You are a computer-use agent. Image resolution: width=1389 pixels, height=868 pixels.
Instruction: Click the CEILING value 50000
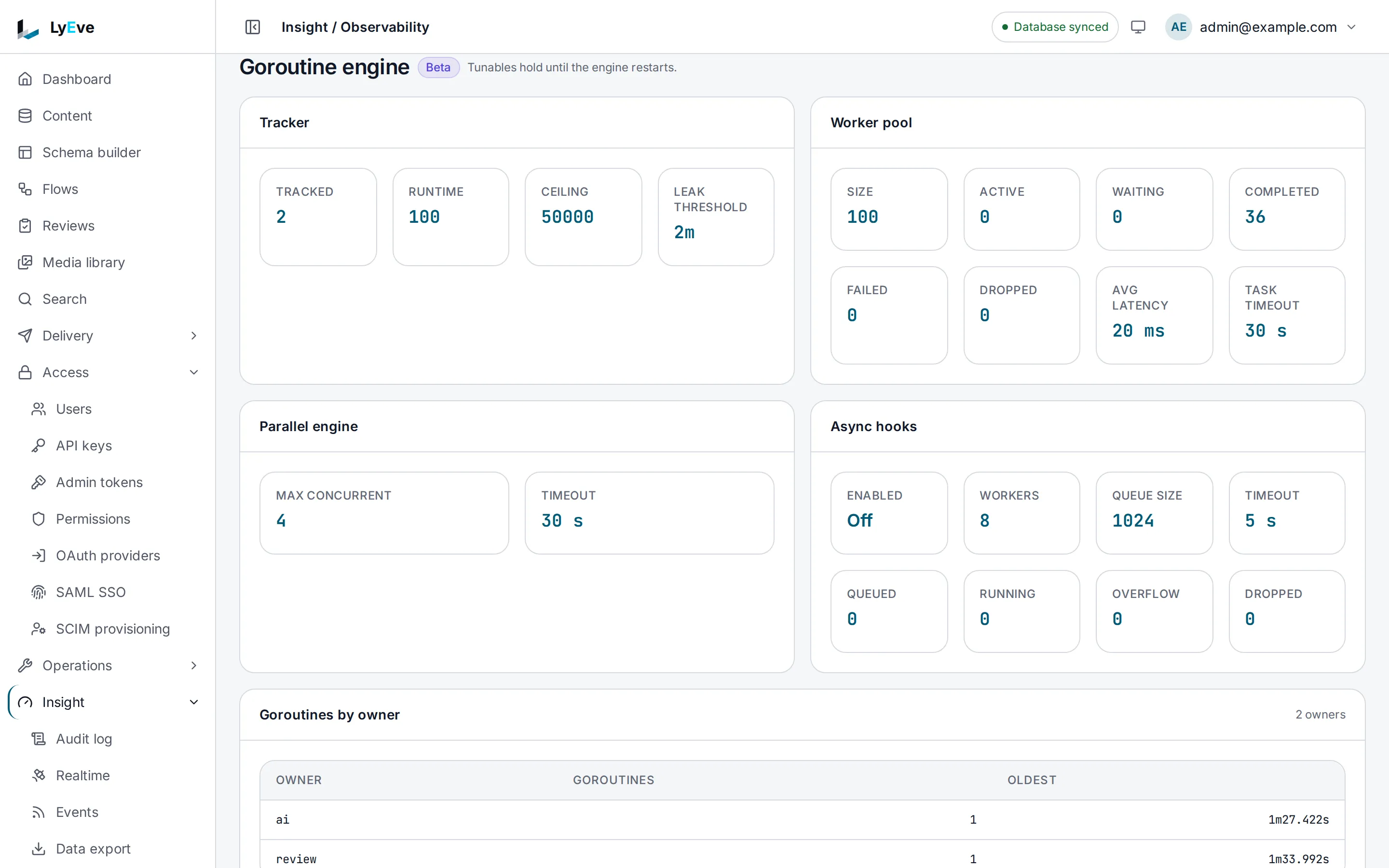(x=567, y=217)
